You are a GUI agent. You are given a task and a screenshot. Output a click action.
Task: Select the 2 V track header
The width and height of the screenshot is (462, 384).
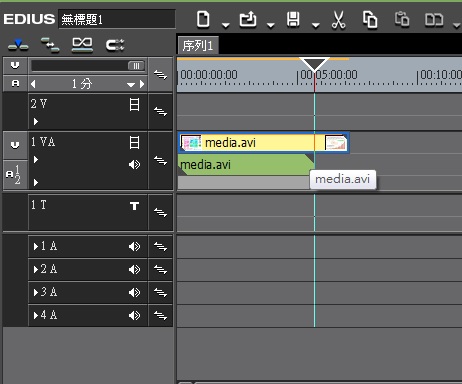point(88,111)
